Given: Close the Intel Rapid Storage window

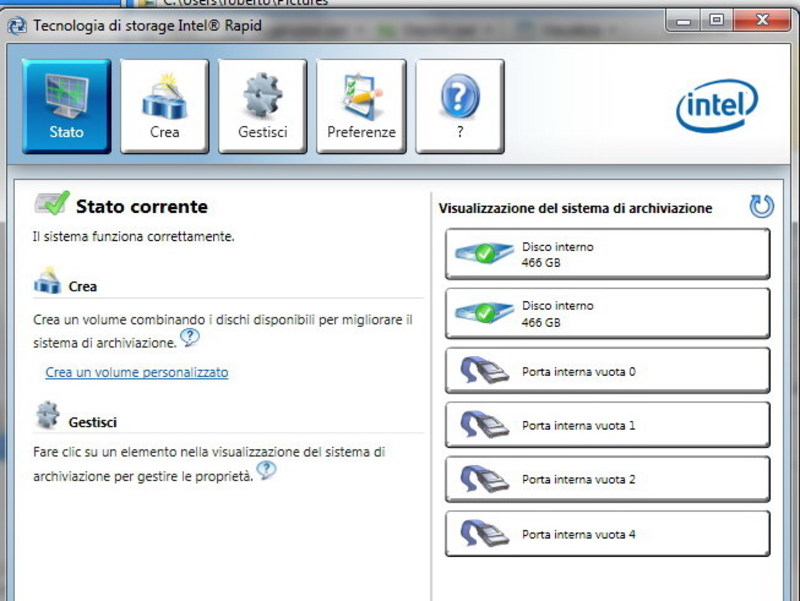Looking at the screenshot, I should click(x=762, y=20).
